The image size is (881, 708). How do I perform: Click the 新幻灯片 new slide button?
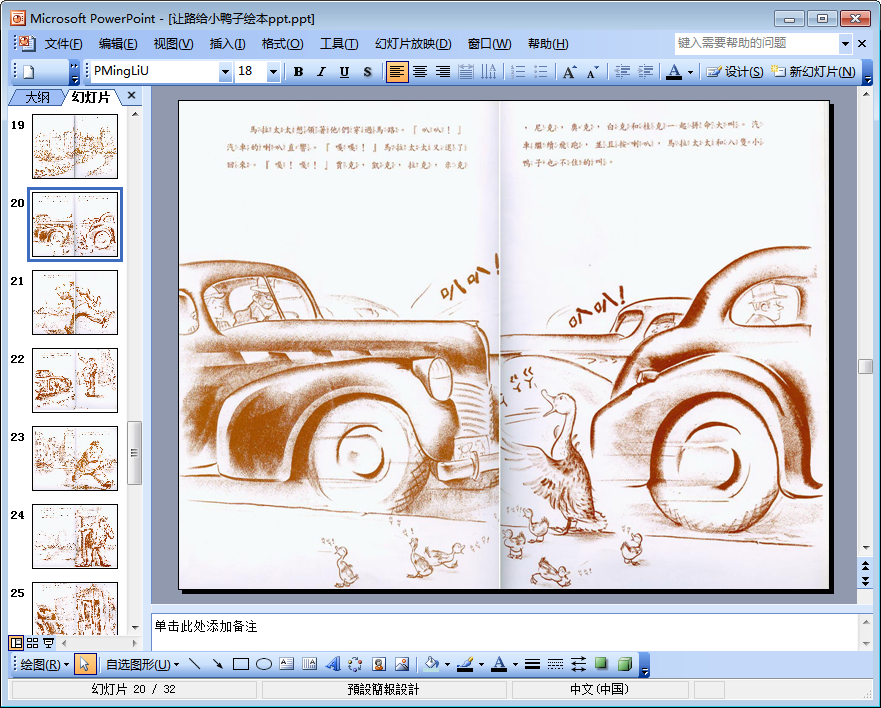(813, 72)
